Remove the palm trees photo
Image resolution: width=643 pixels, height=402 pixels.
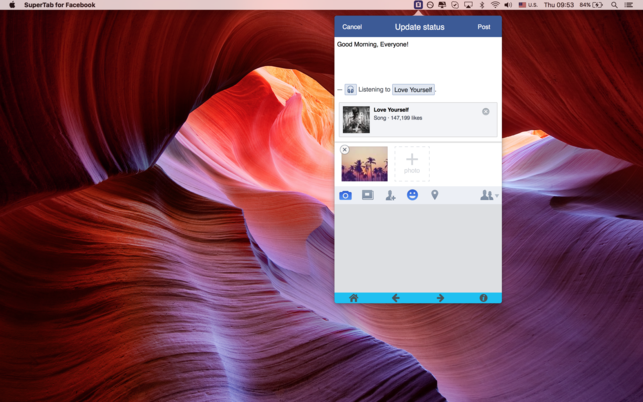344,150
